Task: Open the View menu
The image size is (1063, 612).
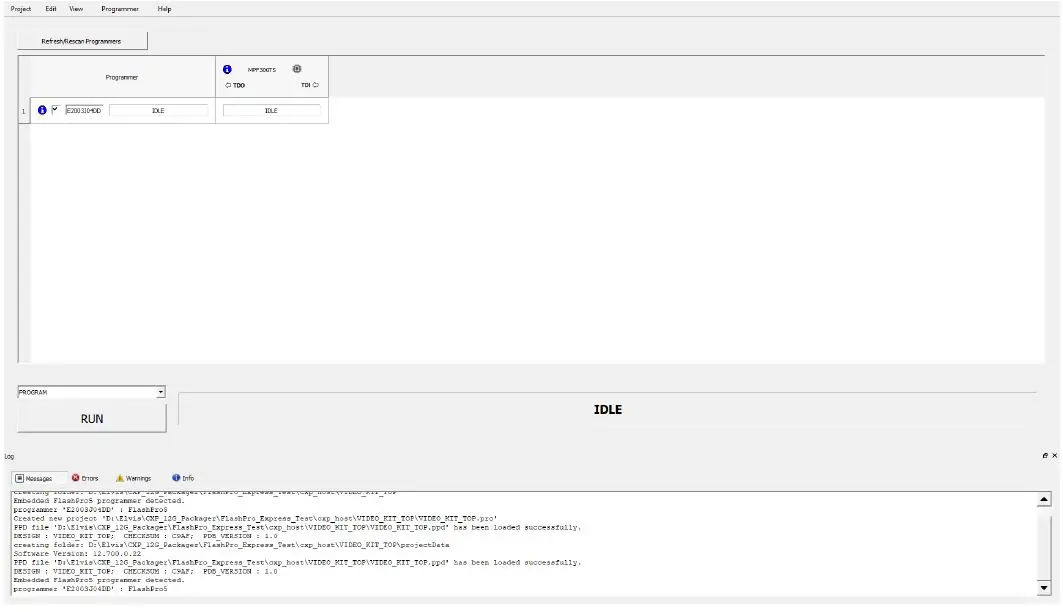Action: (76, 9)
